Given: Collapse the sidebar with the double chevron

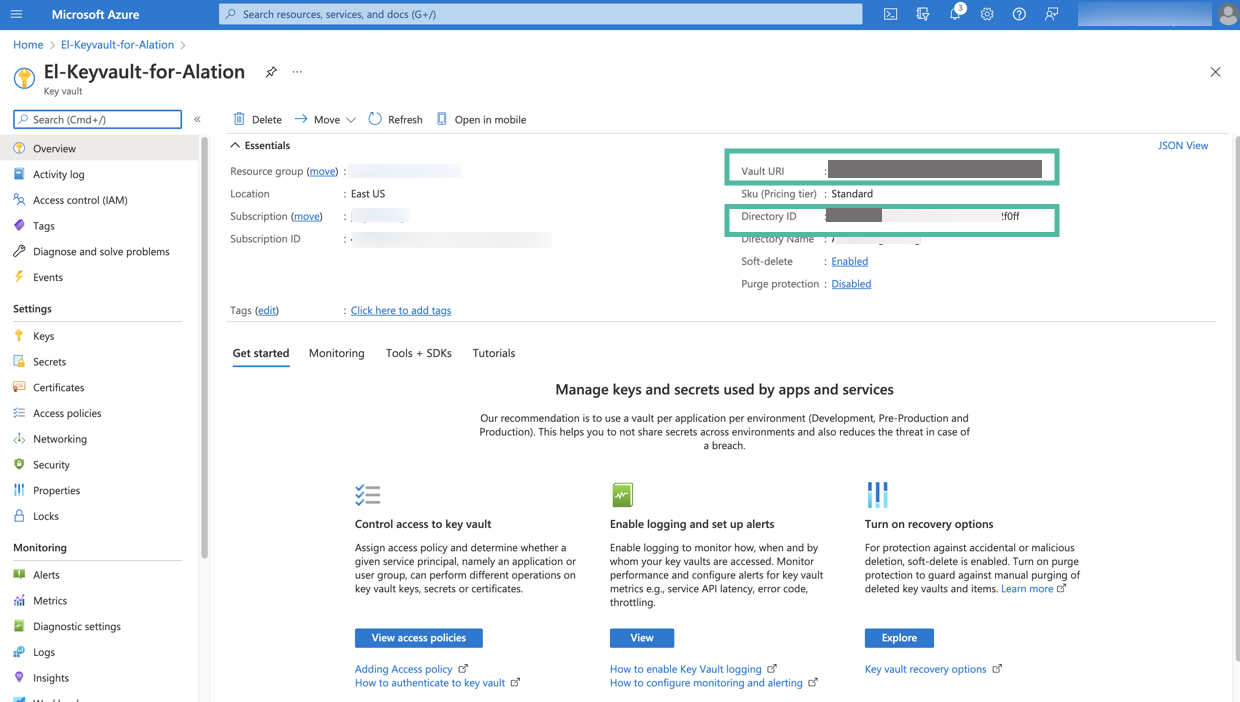Looking at the screenshot, I should point(197,119).
